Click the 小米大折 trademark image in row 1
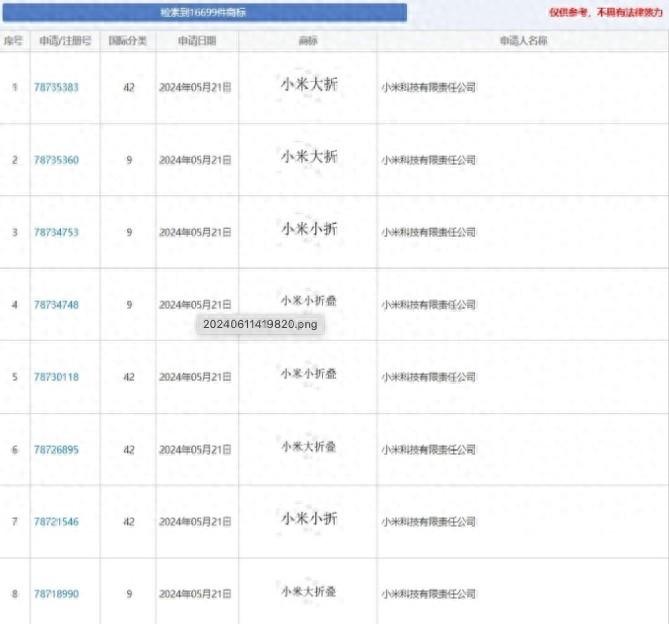The image size is (669, 624). pos(309,84)
